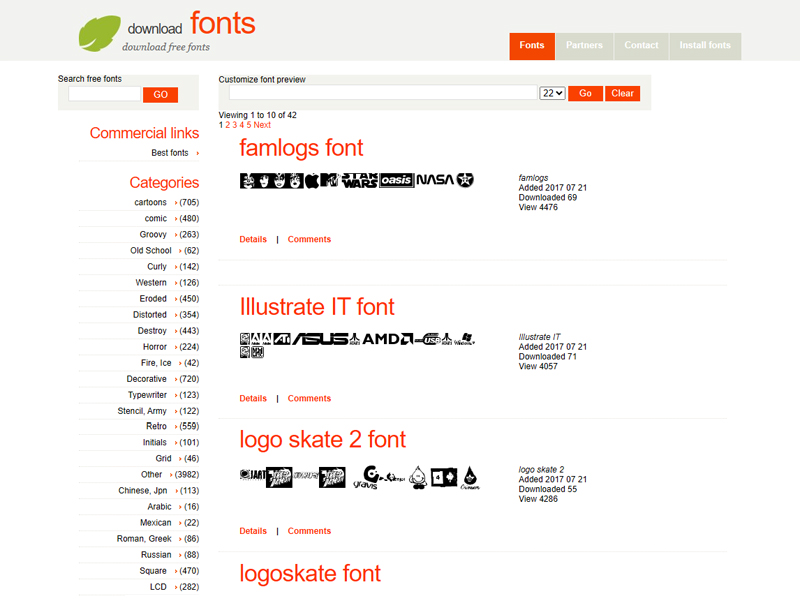Screen dimensions: 800x600
Task: Click the GO search button
Action: [x=160, y=94]
